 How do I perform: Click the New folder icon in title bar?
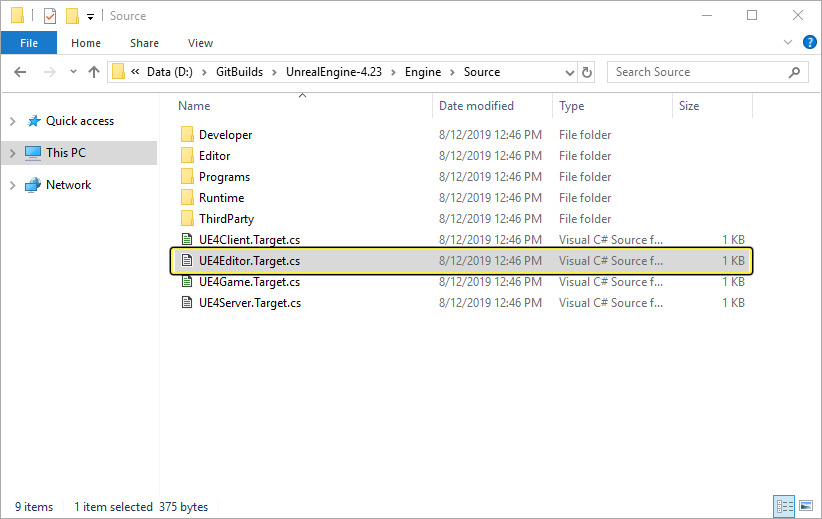[72, 16]
